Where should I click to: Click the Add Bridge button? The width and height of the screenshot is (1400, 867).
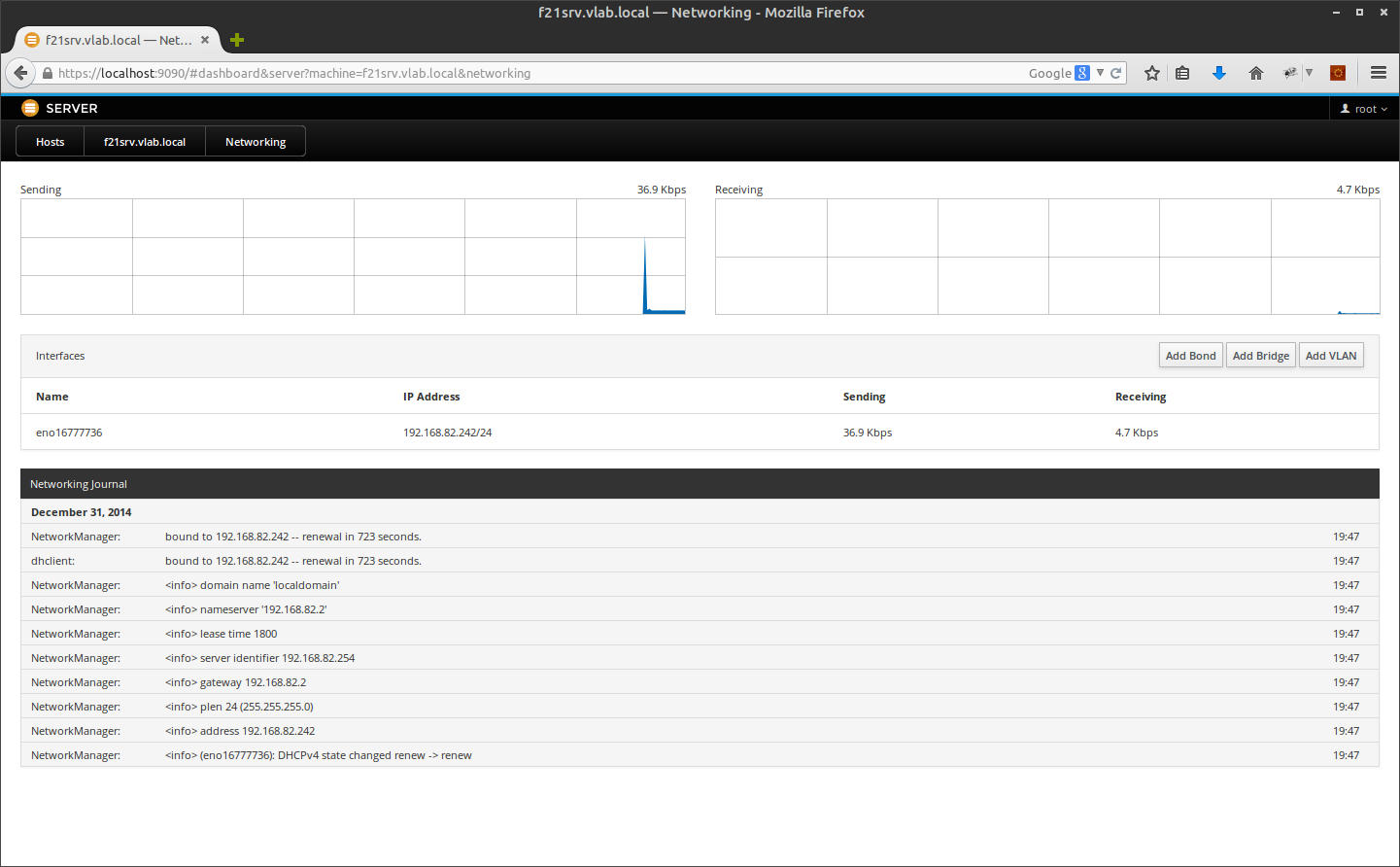[1260, 356]
